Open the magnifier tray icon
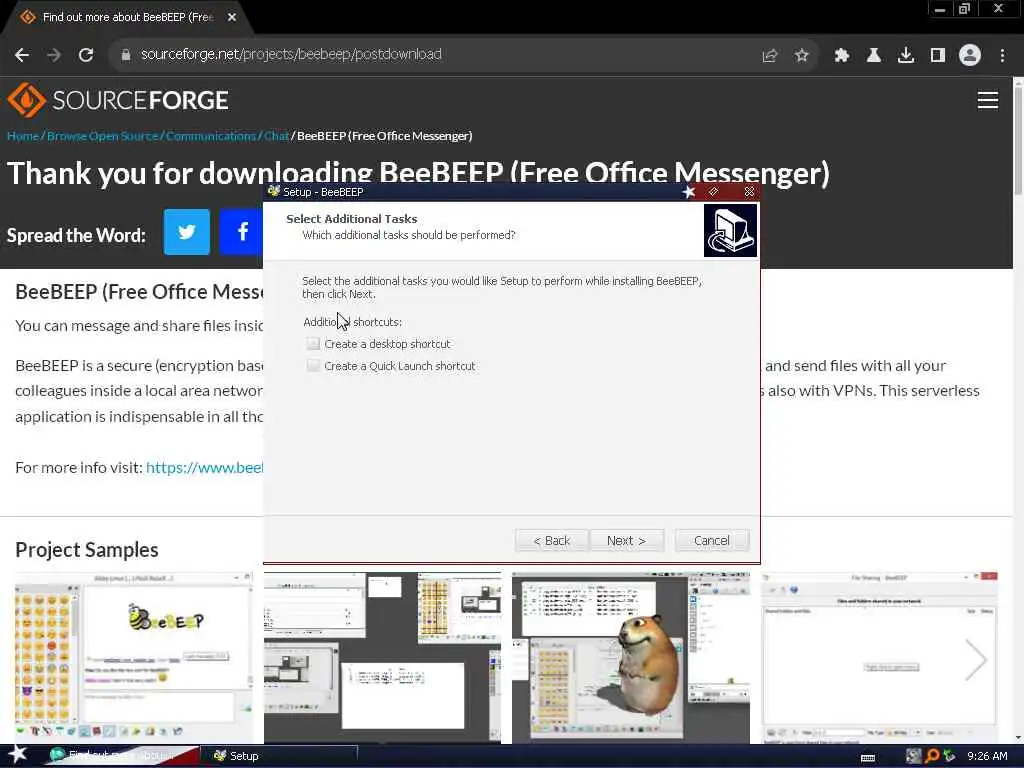1024x768 pixels. coord(932,756)
